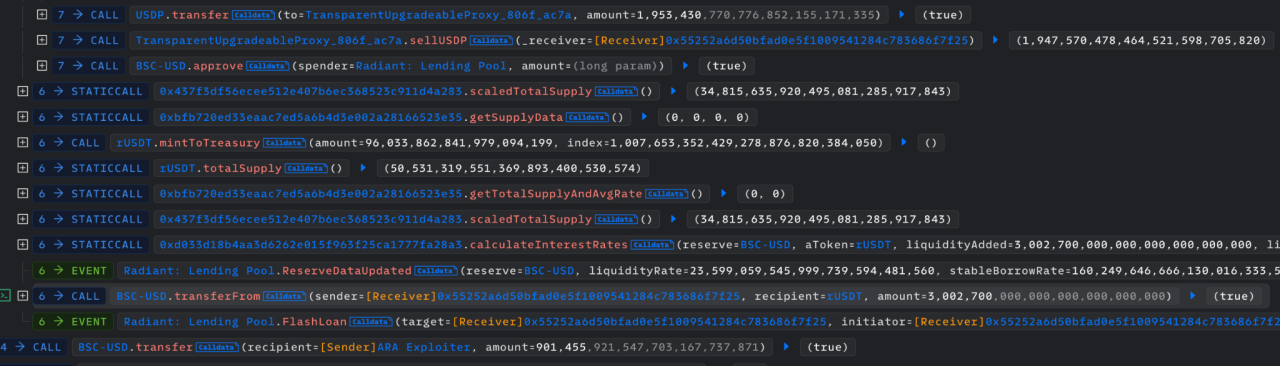
Task: Expand the BSC-USD.approve call row
Action: coord(41,66)
